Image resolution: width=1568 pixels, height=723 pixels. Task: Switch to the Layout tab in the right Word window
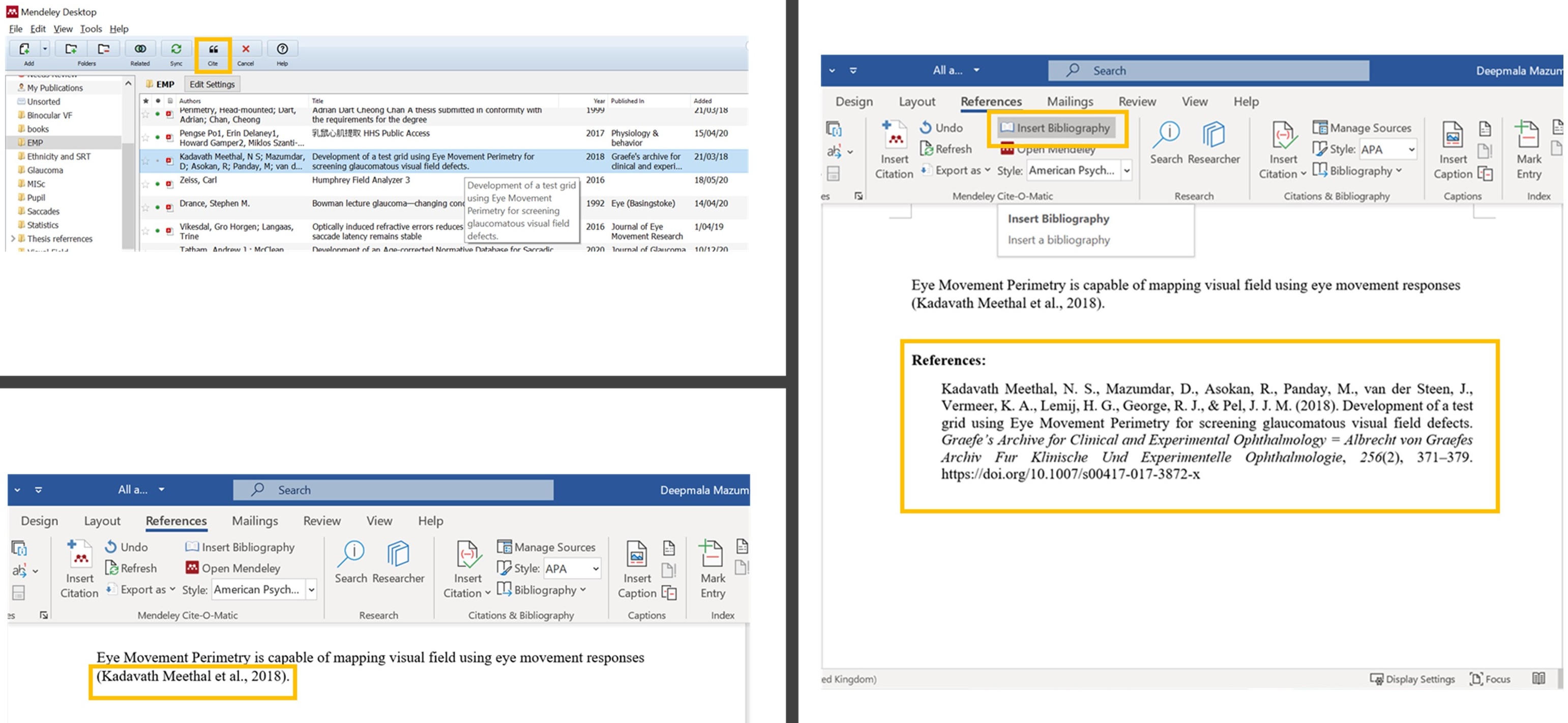(x=916, y=101)
